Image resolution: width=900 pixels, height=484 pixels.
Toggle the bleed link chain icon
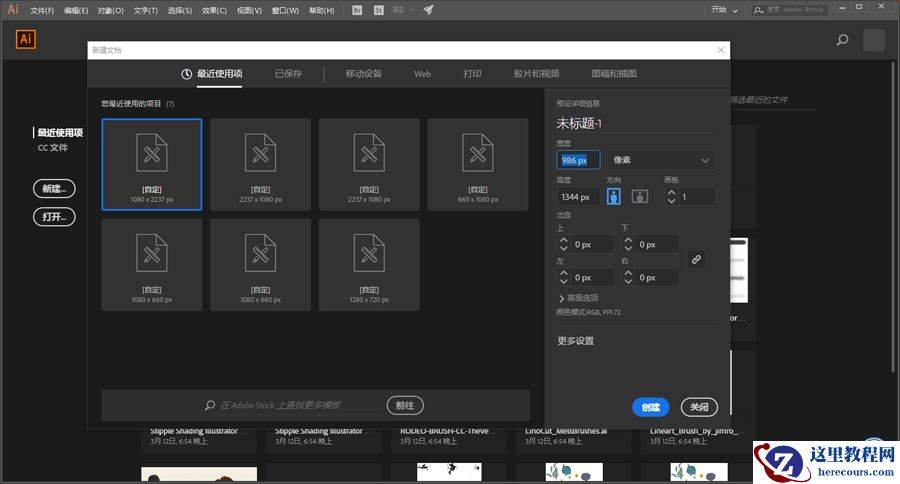pos(696,260)
